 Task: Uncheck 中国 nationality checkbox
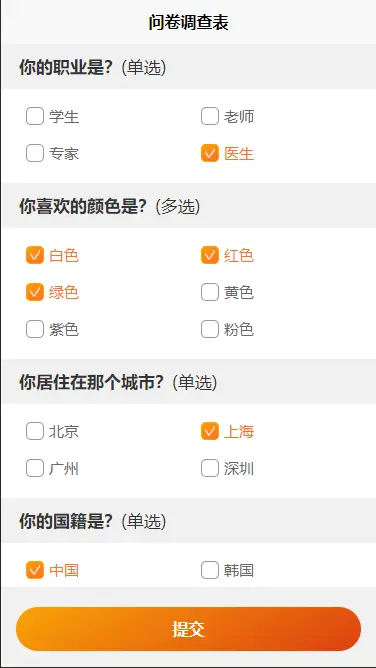pyautogui.click(x=35, y=570)
